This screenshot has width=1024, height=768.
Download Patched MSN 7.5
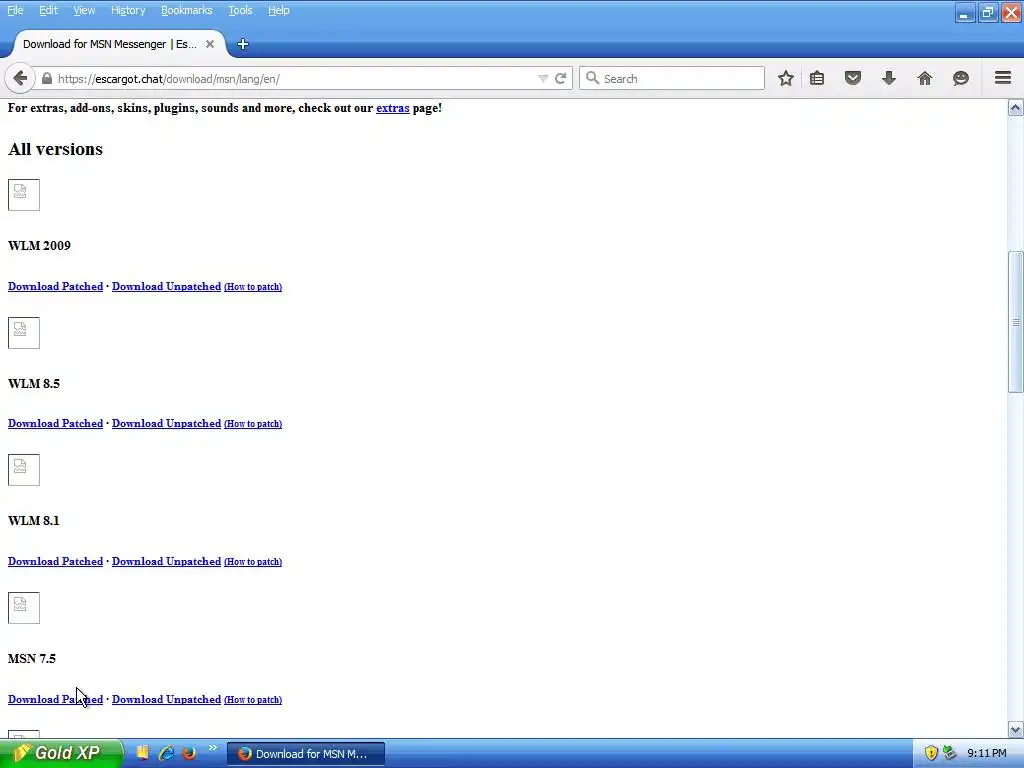pyautogui.click(x=56, y=699)
